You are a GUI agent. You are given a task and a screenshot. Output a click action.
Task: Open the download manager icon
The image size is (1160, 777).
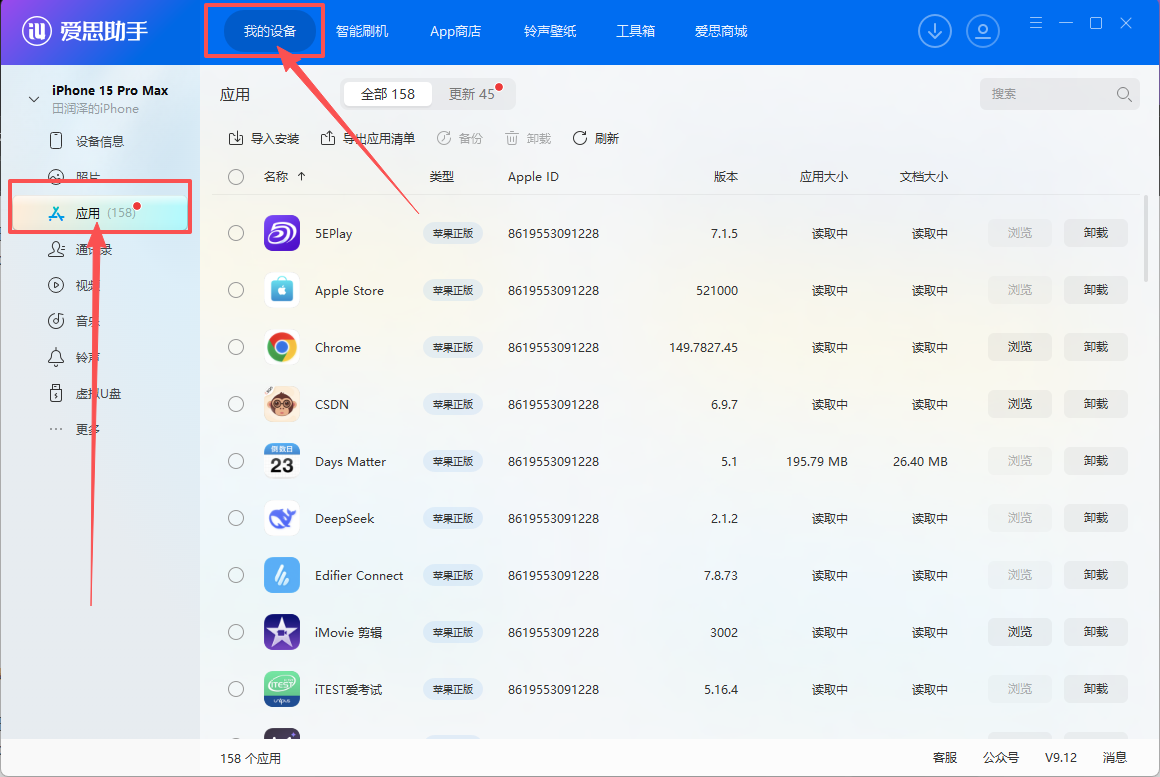934,31
